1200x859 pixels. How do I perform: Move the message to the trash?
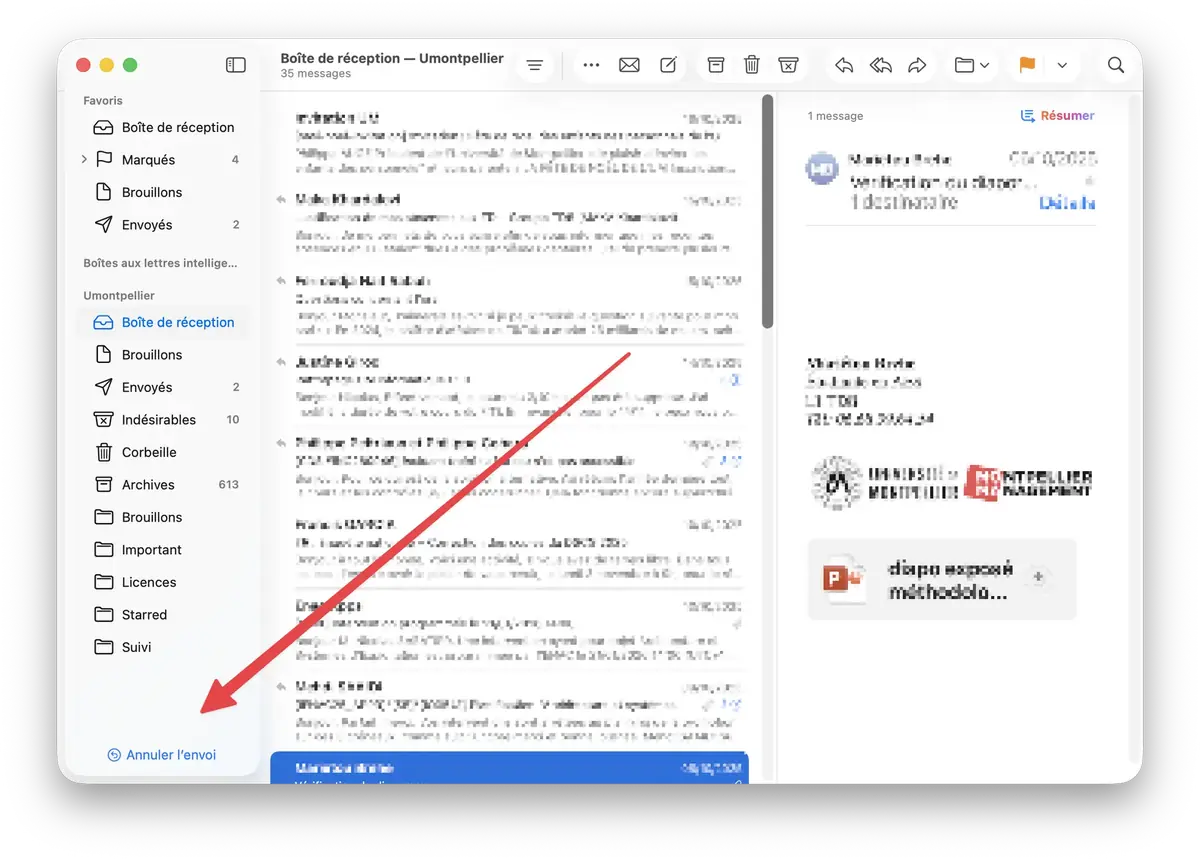click(x=752, y=64)
